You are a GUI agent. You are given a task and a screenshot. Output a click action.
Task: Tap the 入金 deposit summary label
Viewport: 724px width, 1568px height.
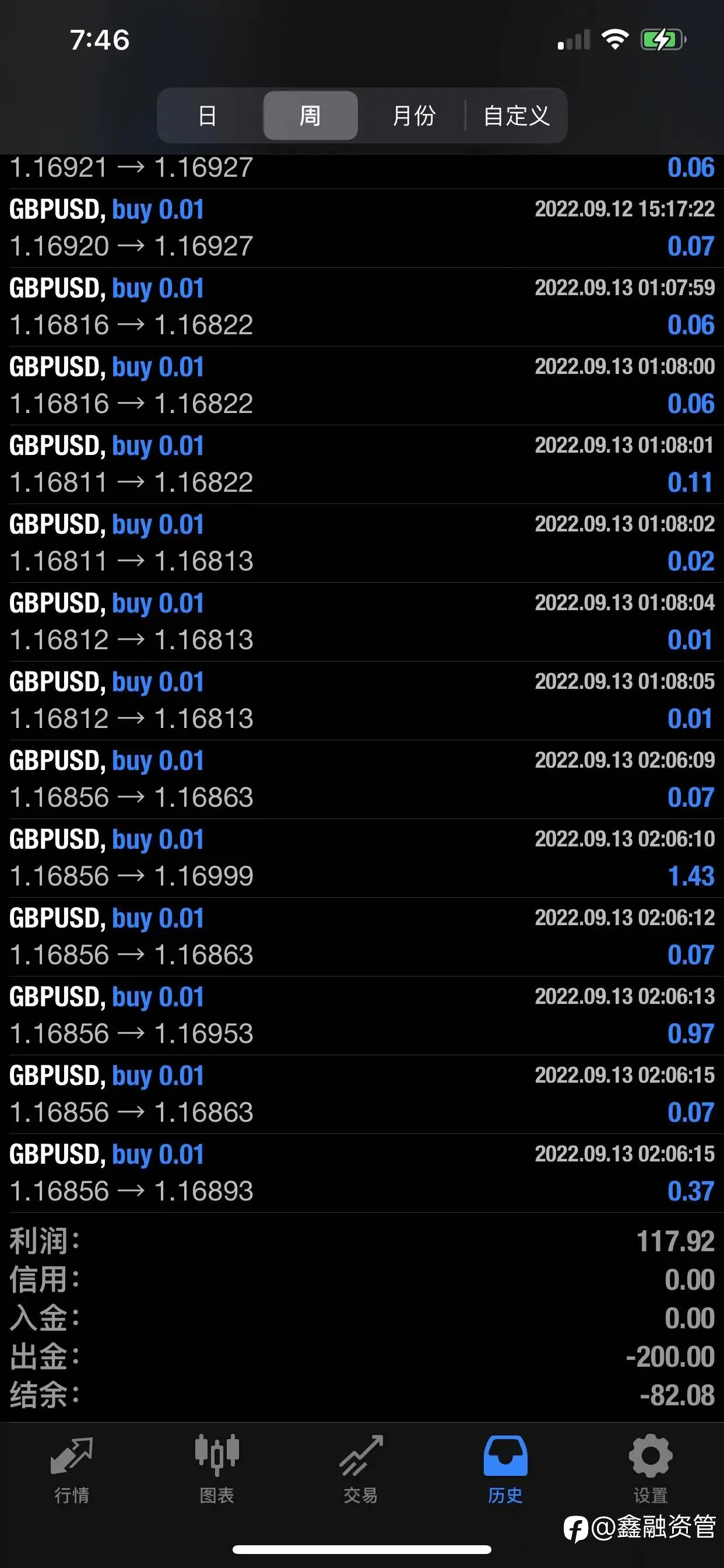coord(44,1318)
